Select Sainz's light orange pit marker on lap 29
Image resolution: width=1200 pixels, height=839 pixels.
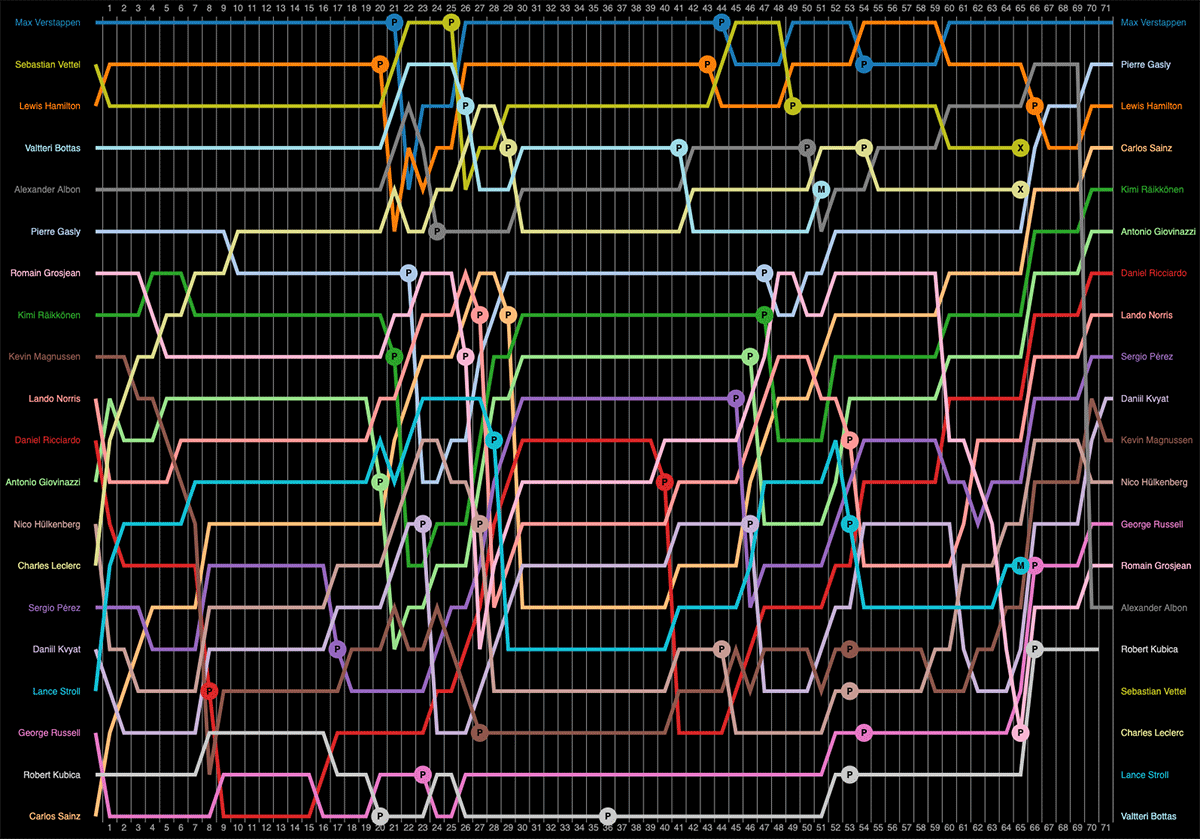pyautogui.click(x=508, y=315)
